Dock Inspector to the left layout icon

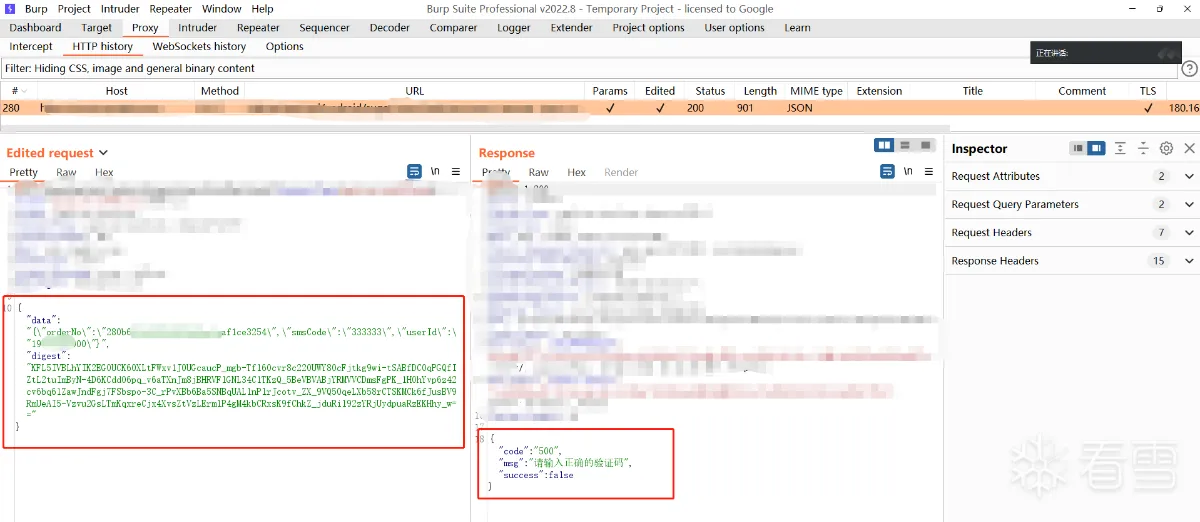[1078, 148]
